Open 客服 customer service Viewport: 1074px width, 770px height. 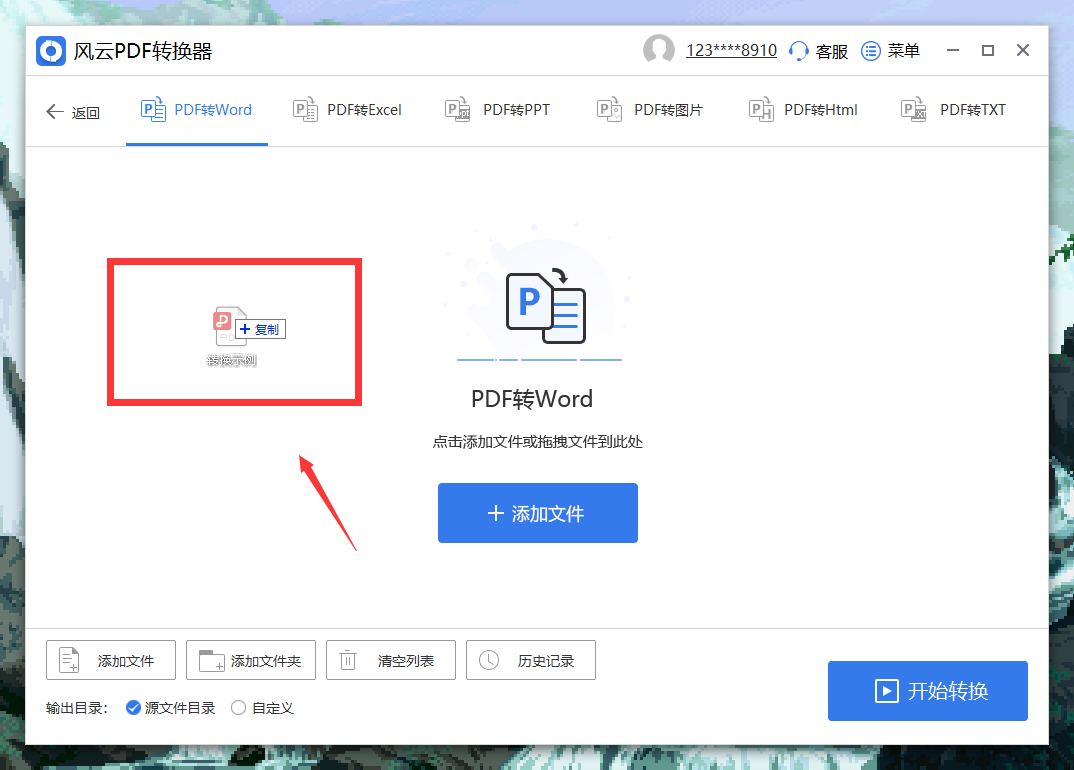pos(819,51)
